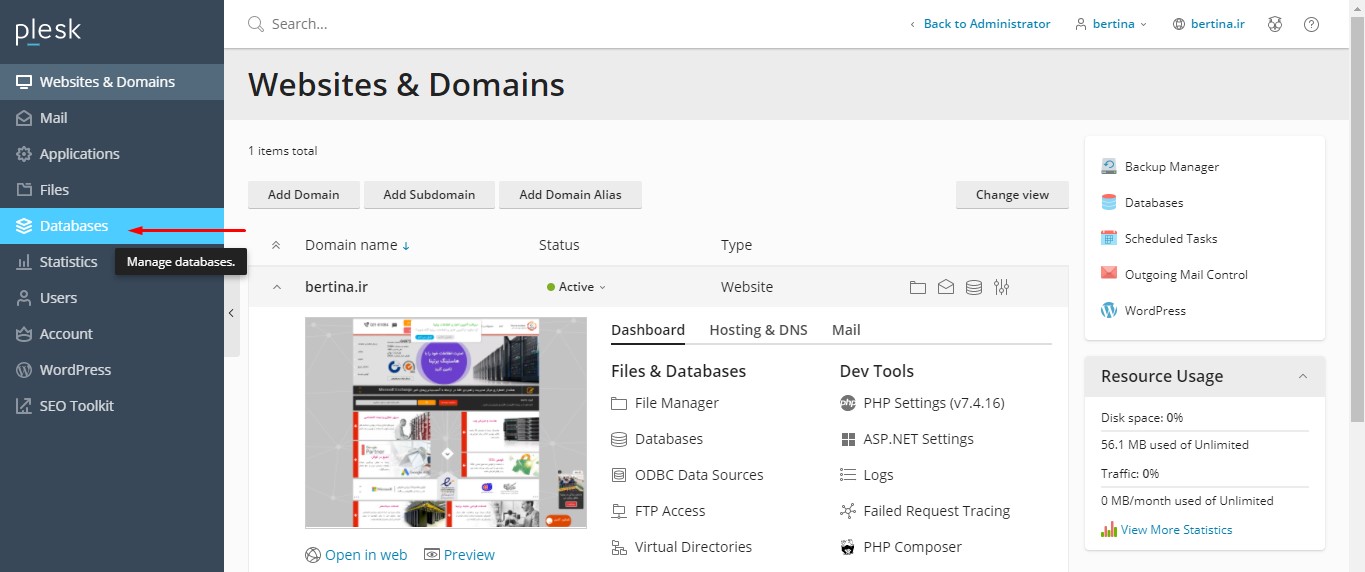Collapse the left sidebar with arrow handle
The height and width of the screenshot is (572, 1365).
click(x=231, y=313)
